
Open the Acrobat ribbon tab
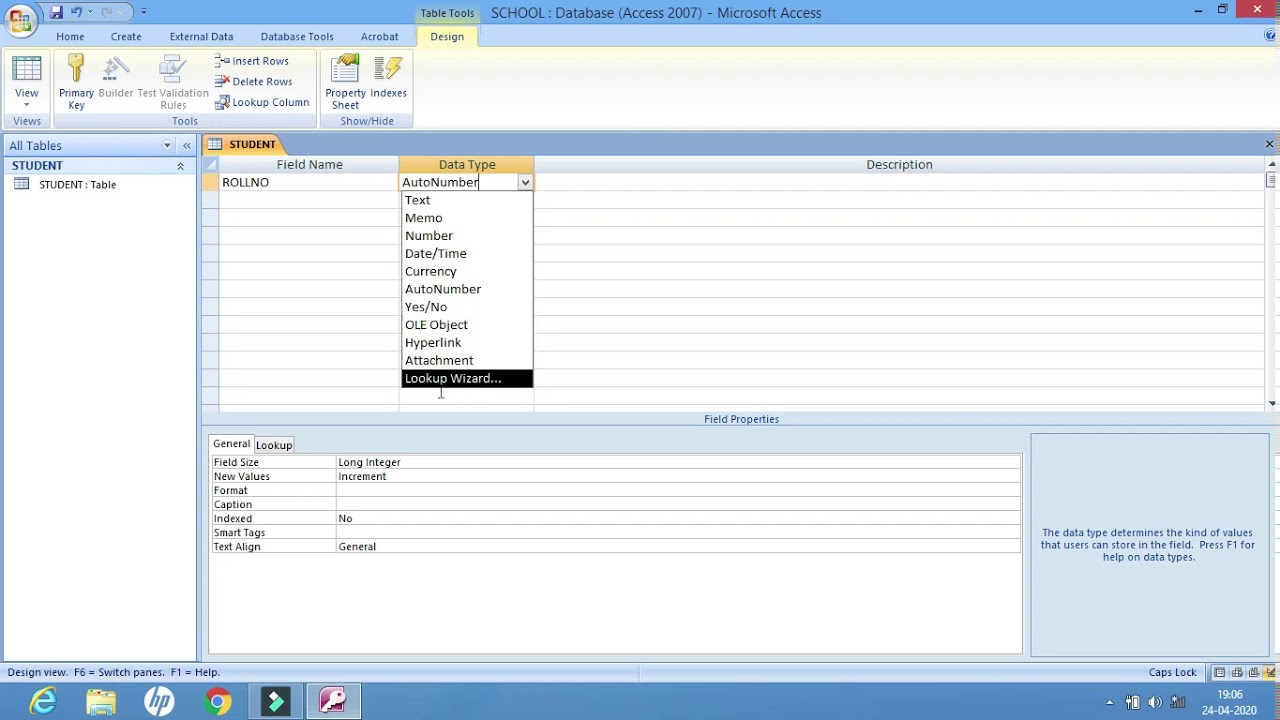coord(379,36)
